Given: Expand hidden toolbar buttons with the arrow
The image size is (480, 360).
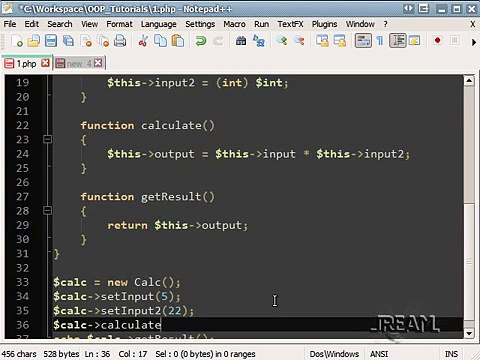Looking at the screenshot, I should pos(474,42).
